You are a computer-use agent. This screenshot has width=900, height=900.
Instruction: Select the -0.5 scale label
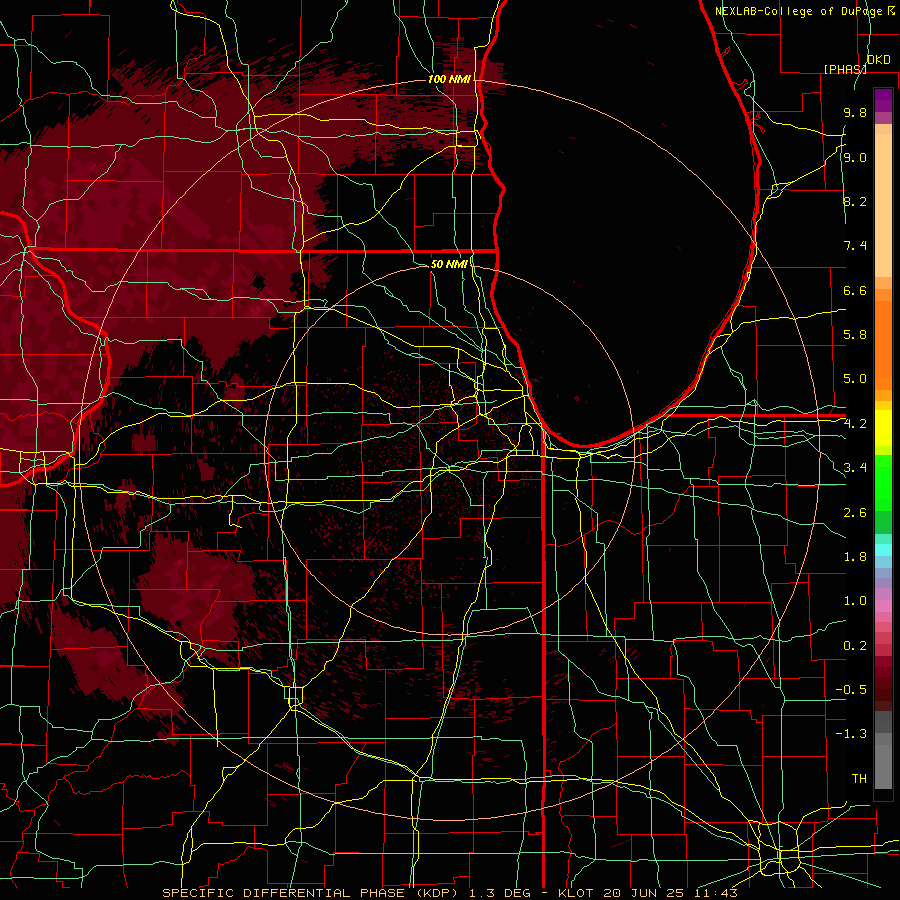tap(851, 690)
